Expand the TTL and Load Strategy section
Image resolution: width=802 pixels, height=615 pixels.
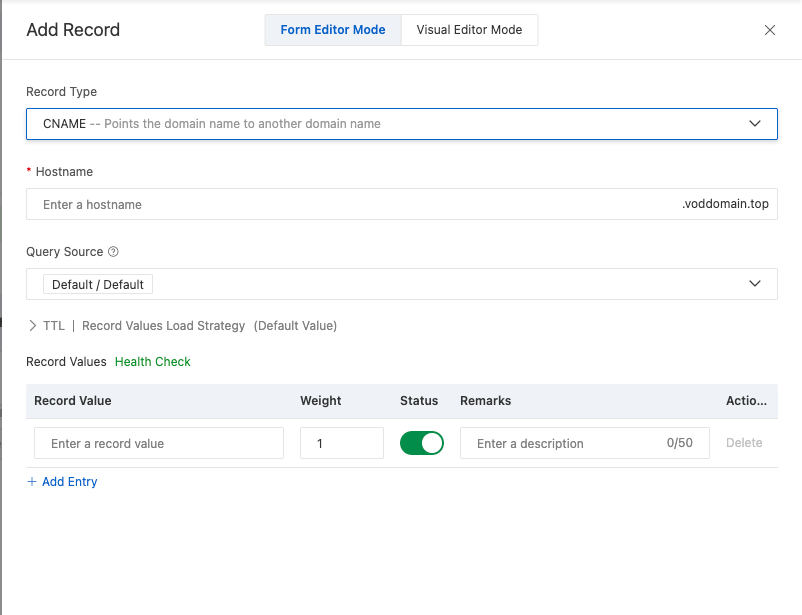[x=33, y=326]
